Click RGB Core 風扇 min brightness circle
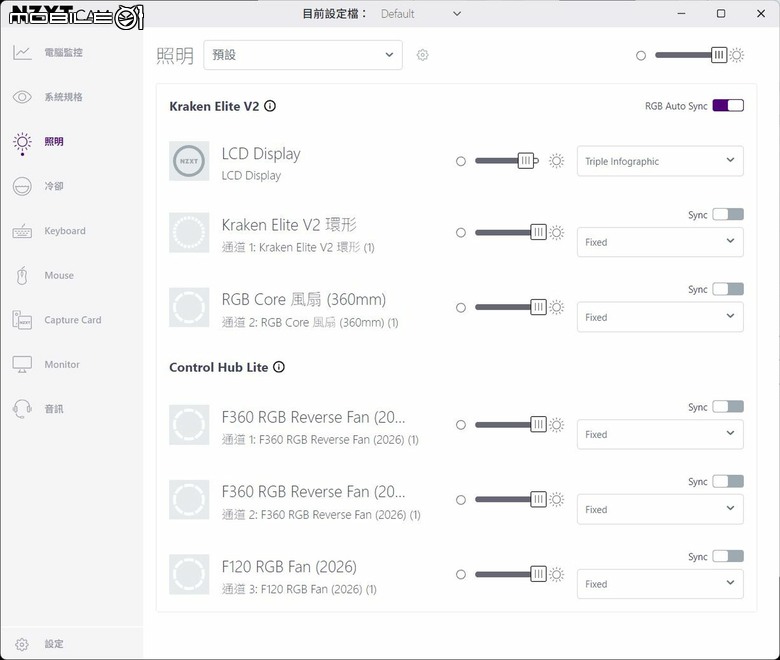 pyautogui.click(x=461, y=308)
